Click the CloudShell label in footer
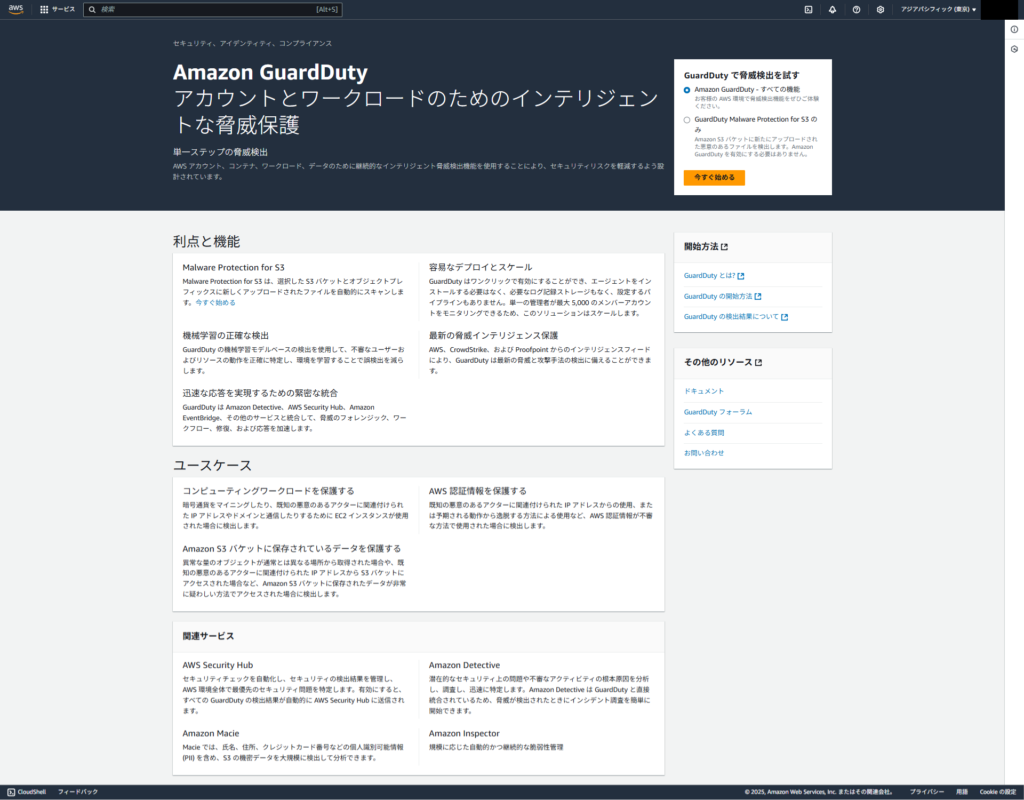1024x800 pixels. point(31,792)
